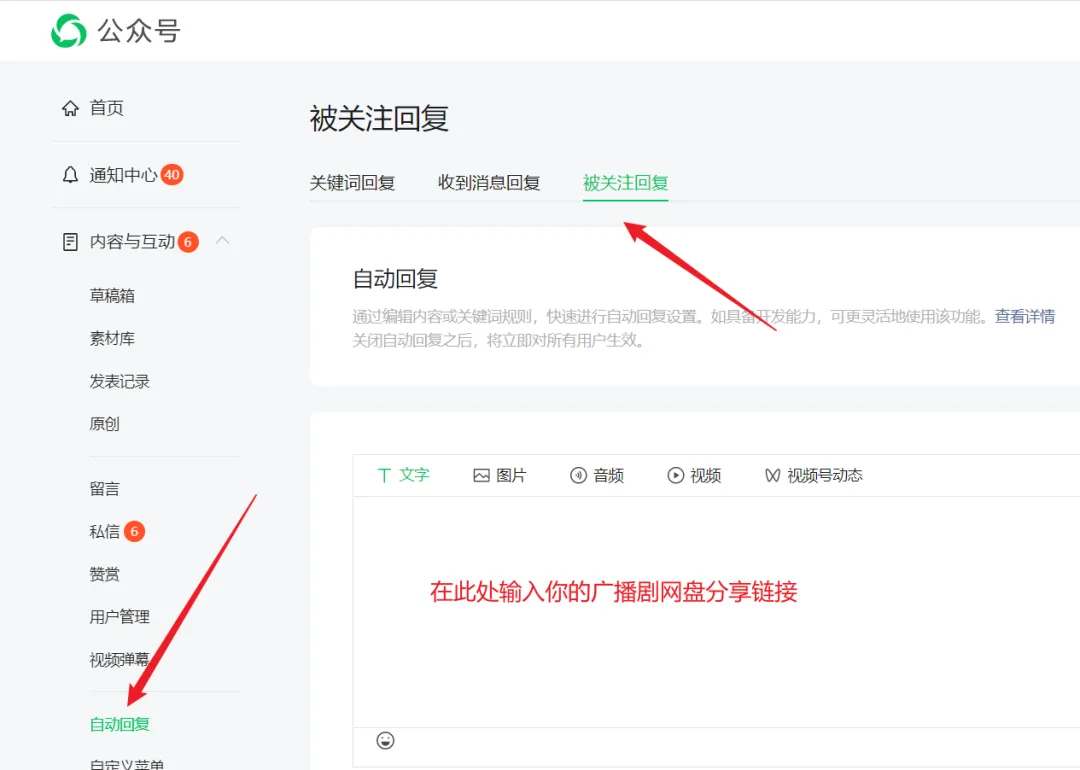Select the 图片 image reply type
The width and height of the screenshot is (1080, 770).
(x=500, y=476)
